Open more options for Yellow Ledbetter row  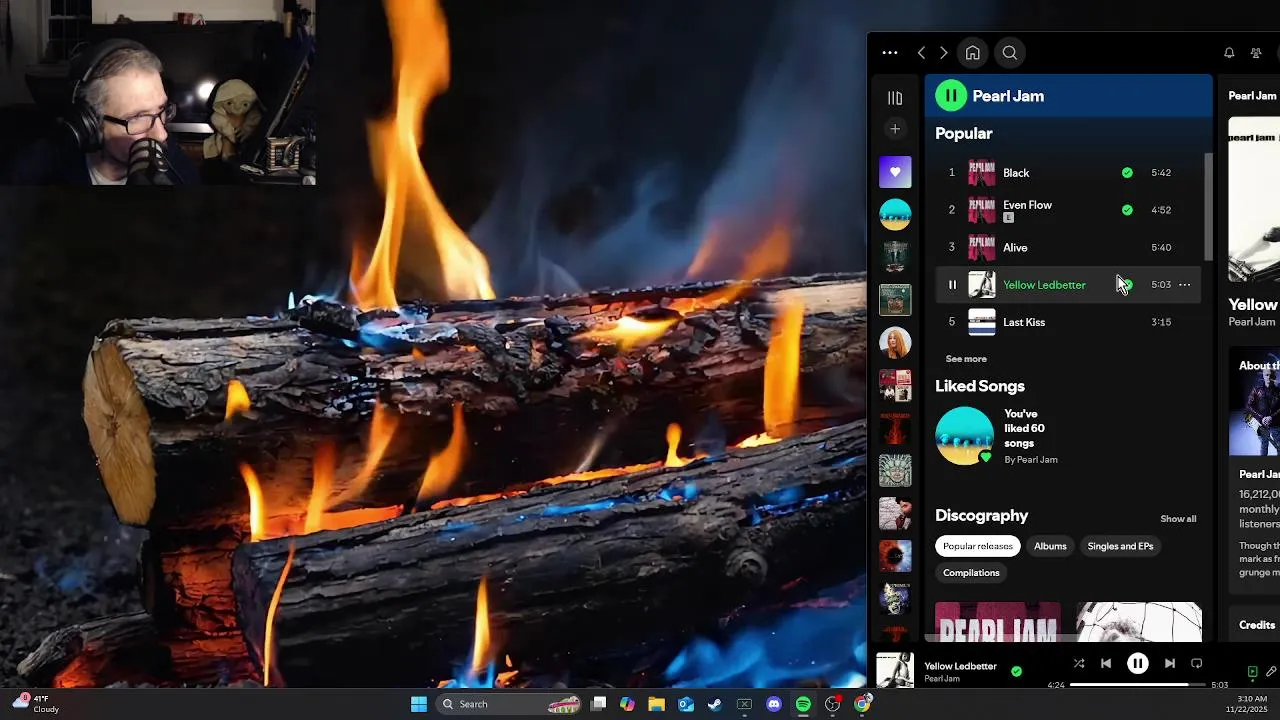[1185, 285]
